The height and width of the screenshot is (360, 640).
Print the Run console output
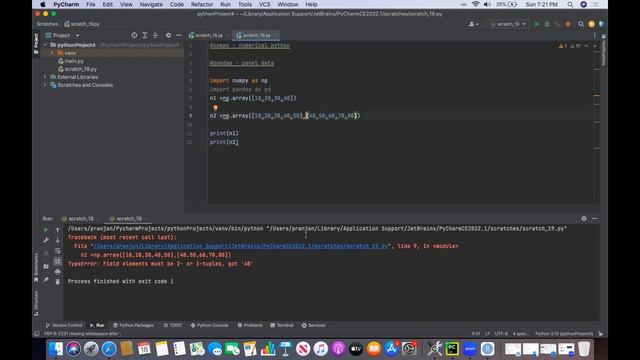pos(58,271)
